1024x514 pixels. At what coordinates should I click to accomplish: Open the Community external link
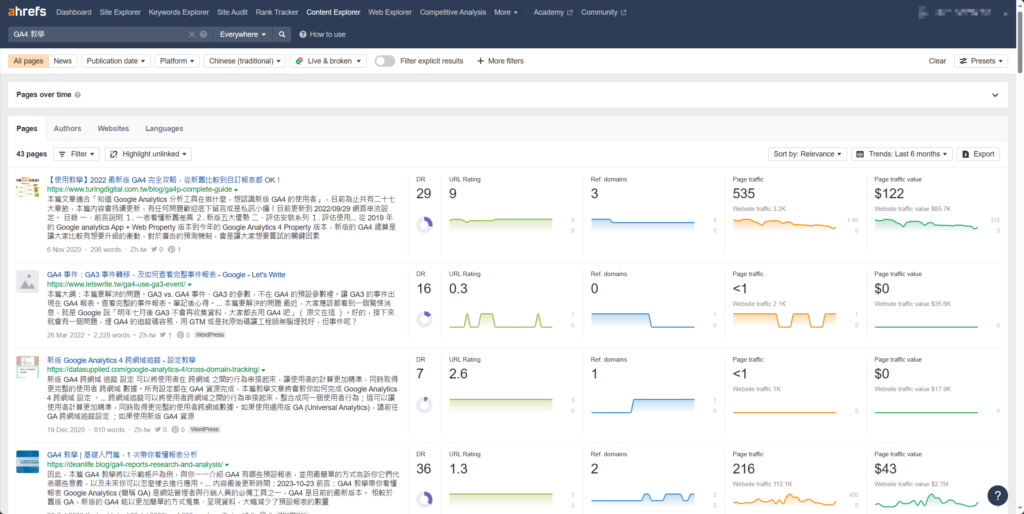coord(603,12)
